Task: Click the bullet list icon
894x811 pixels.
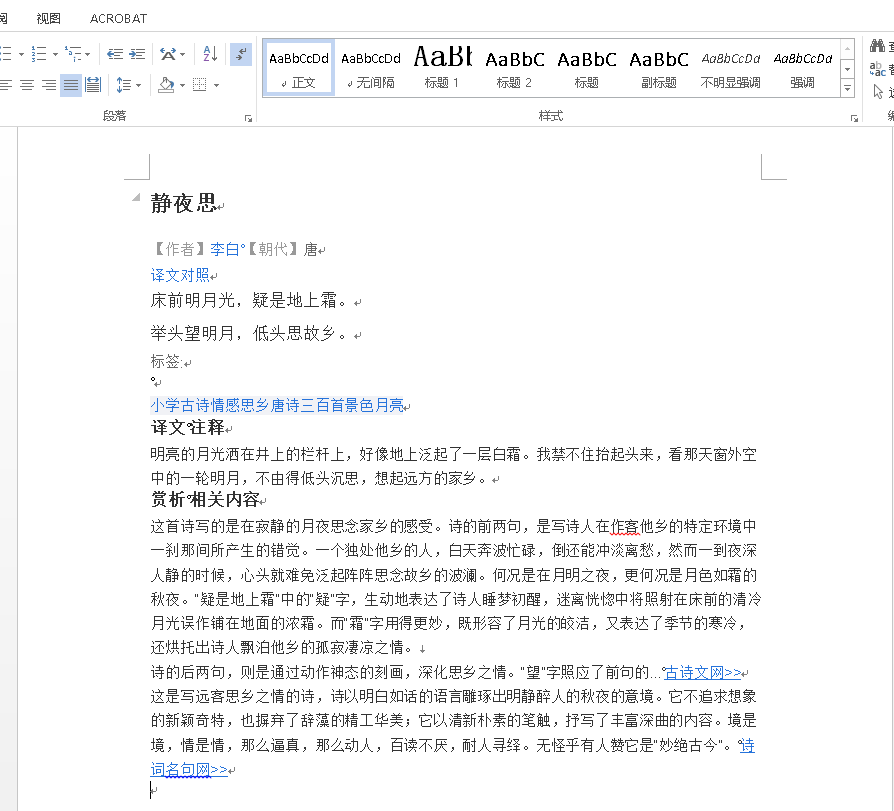Action: click(6, 54)
